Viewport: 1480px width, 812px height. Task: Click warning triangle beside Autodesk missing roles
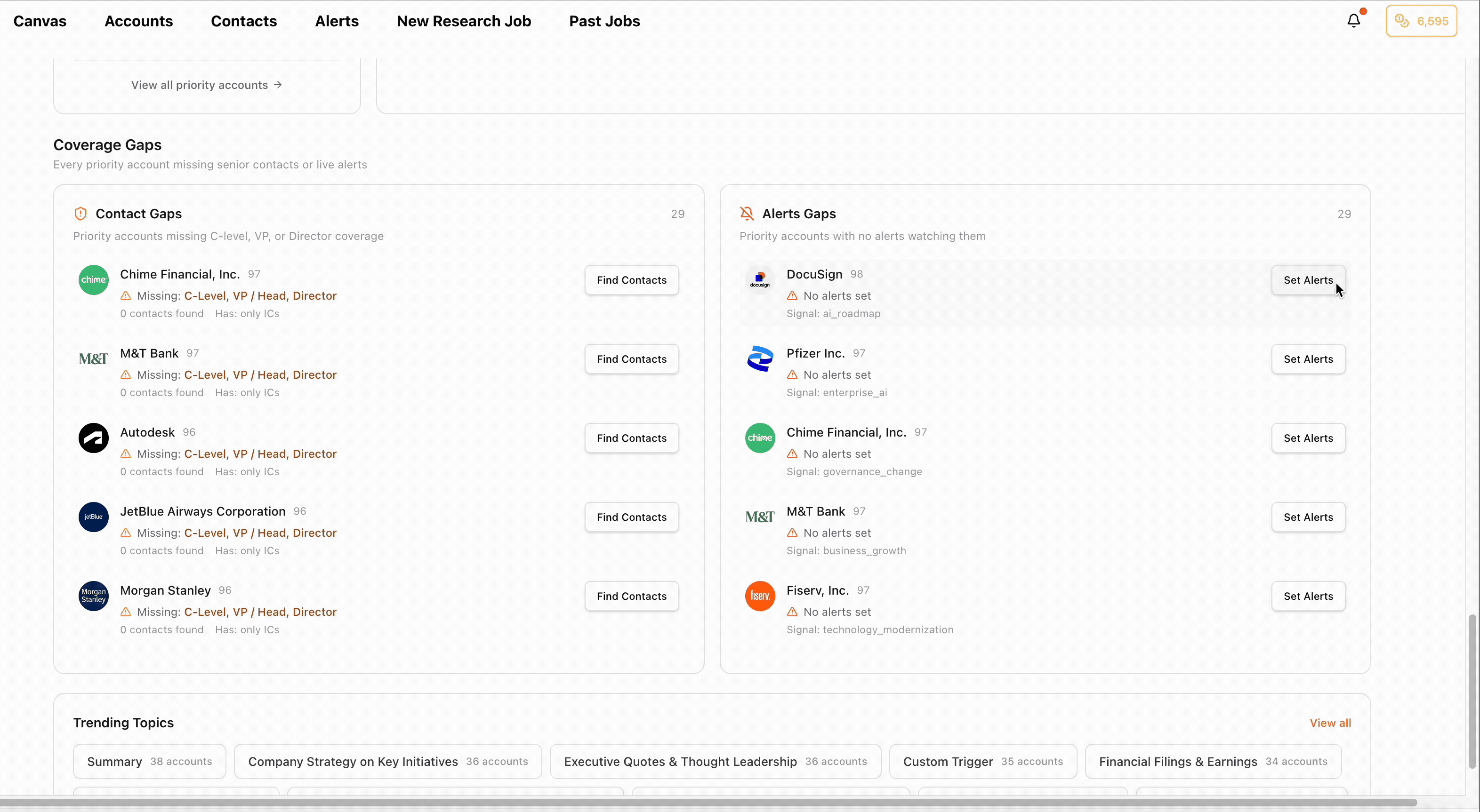126,454
